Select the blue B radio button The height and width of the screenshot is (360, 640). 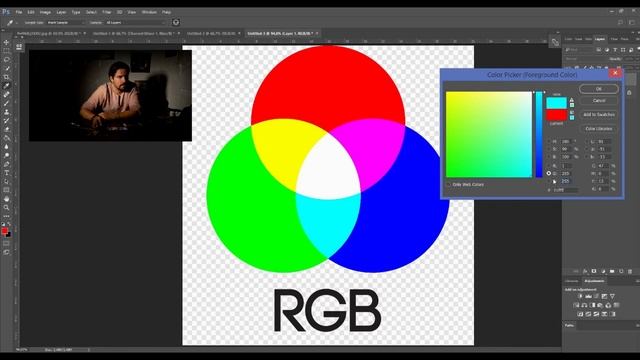(549, 181)
